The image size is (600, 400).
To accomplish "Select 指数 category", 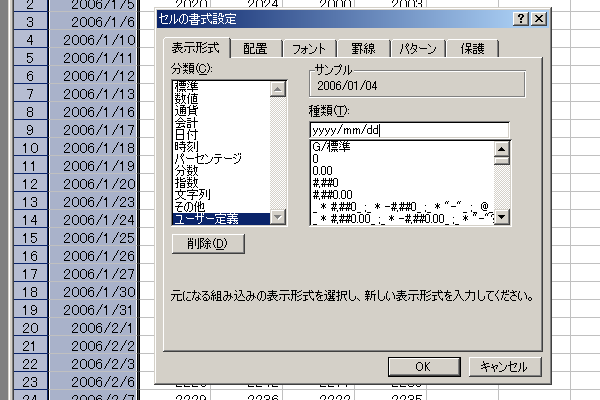I will 222,182.
